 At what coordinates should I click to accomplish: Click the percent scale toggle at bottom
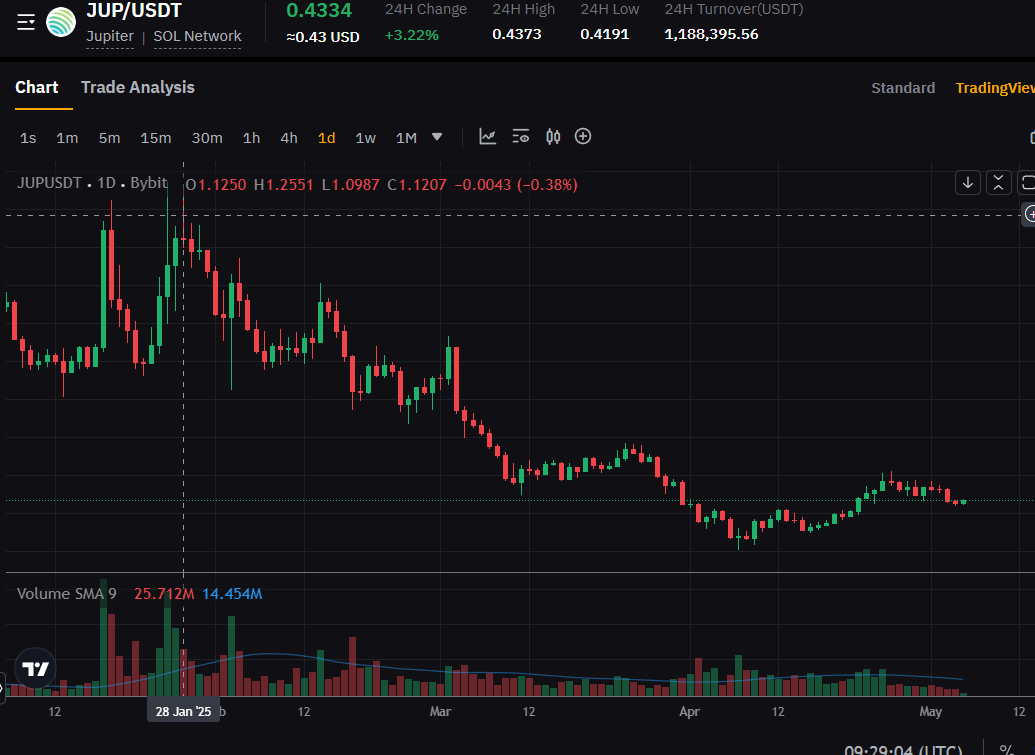coord(1007,749)
